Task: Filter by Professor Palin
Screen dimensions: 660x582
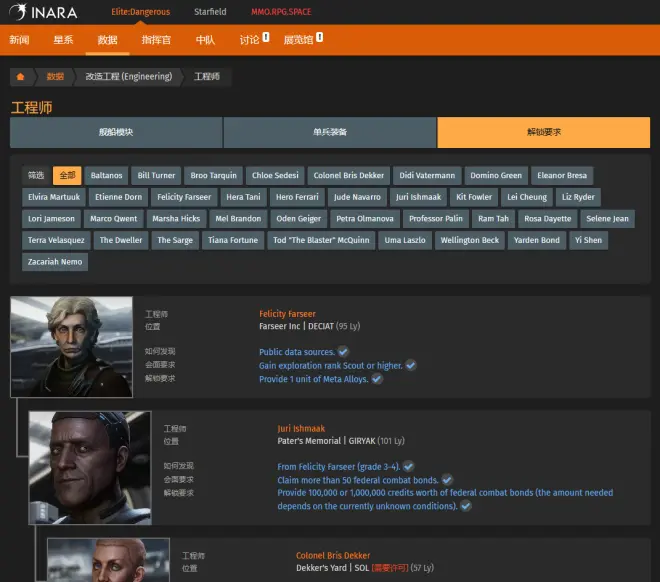Action: click(436, 218)
